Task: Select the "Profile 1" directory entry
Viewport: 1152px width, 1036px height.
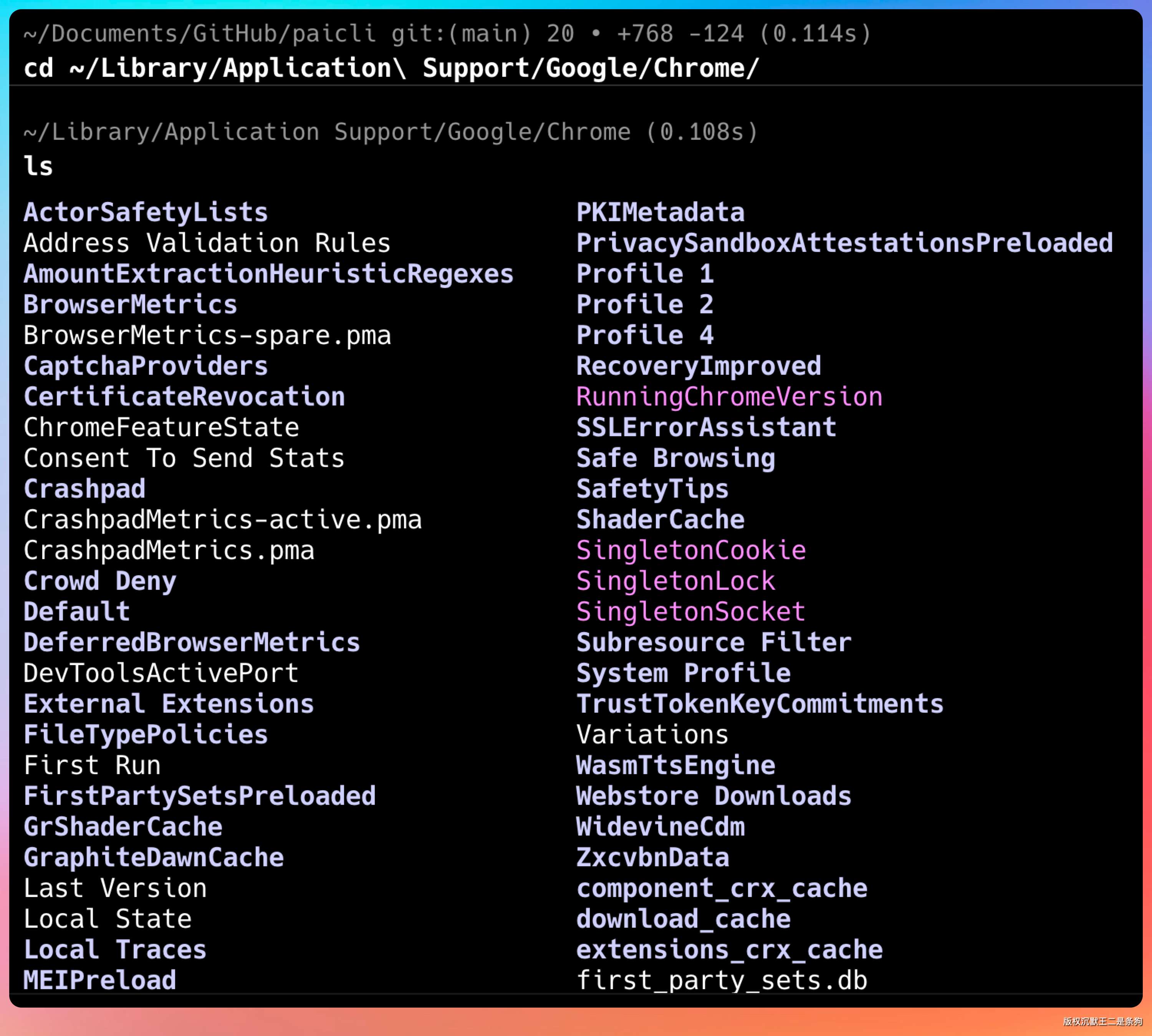Action: point(645,274)
